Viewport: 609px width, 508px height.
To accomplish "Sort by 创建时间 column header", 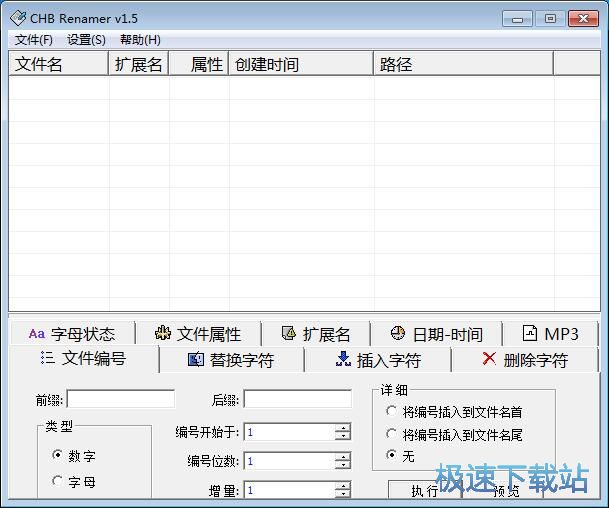I will point(301,63).
